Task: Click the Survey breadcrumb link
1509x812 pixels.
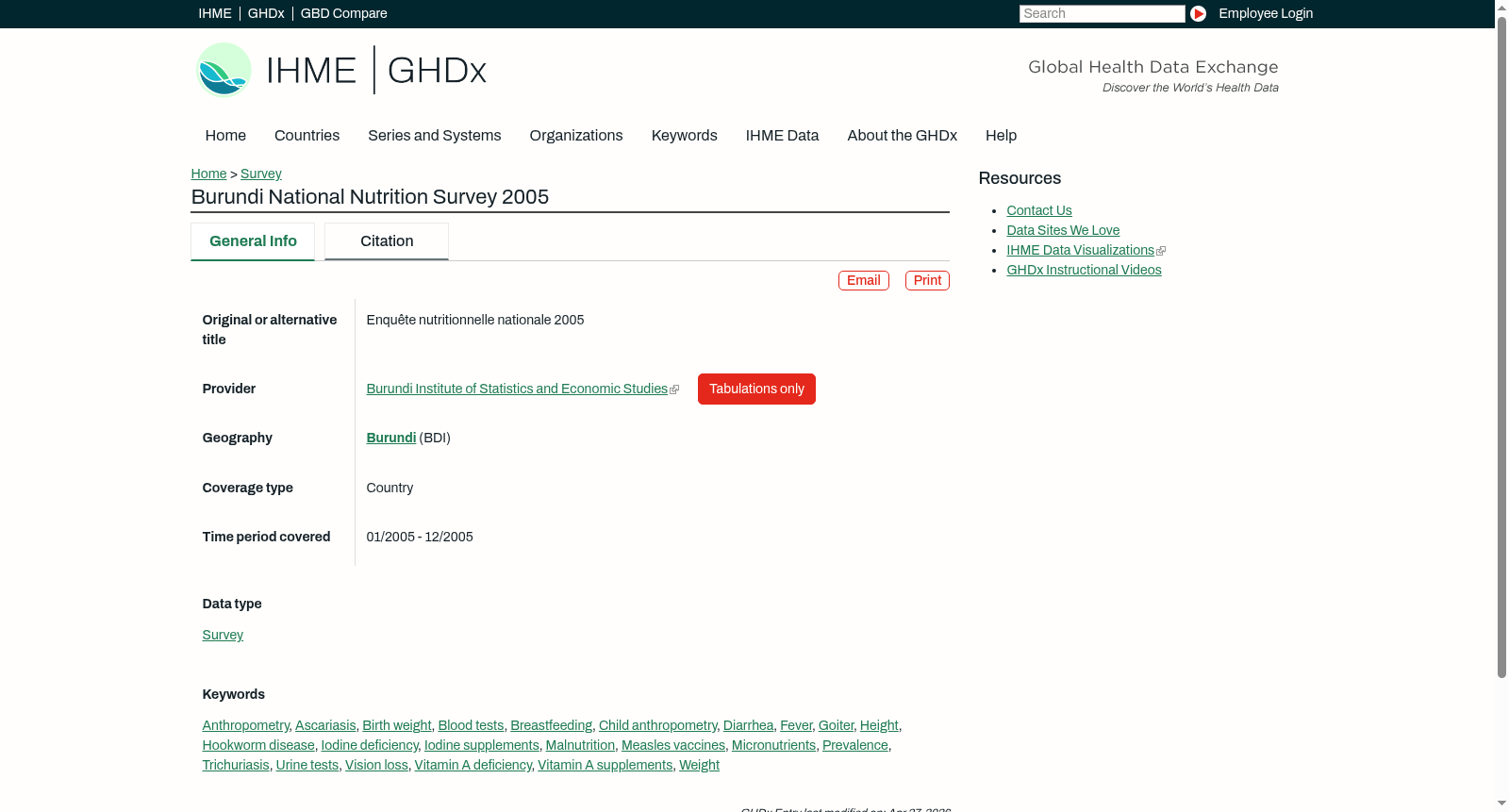Action: pos(261,174)
